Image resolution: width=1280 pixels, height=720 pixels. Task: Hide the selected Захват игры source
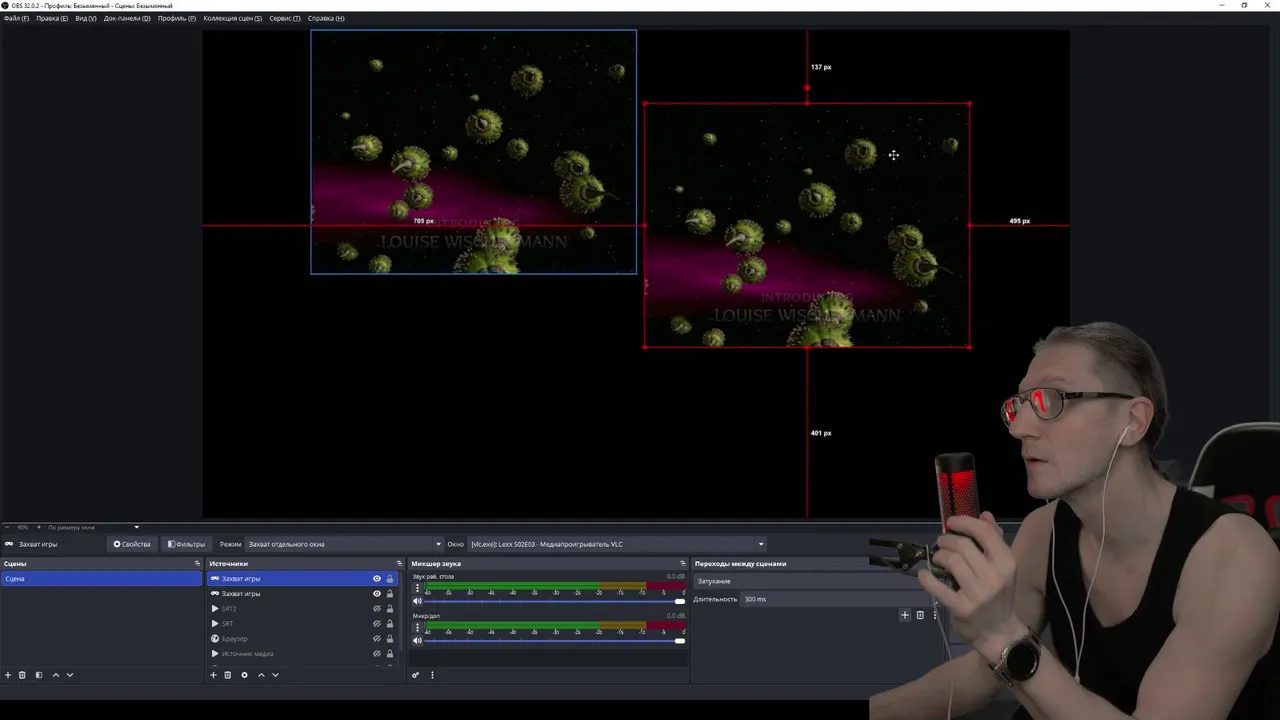pyautogui.click(x=377, y=579)
